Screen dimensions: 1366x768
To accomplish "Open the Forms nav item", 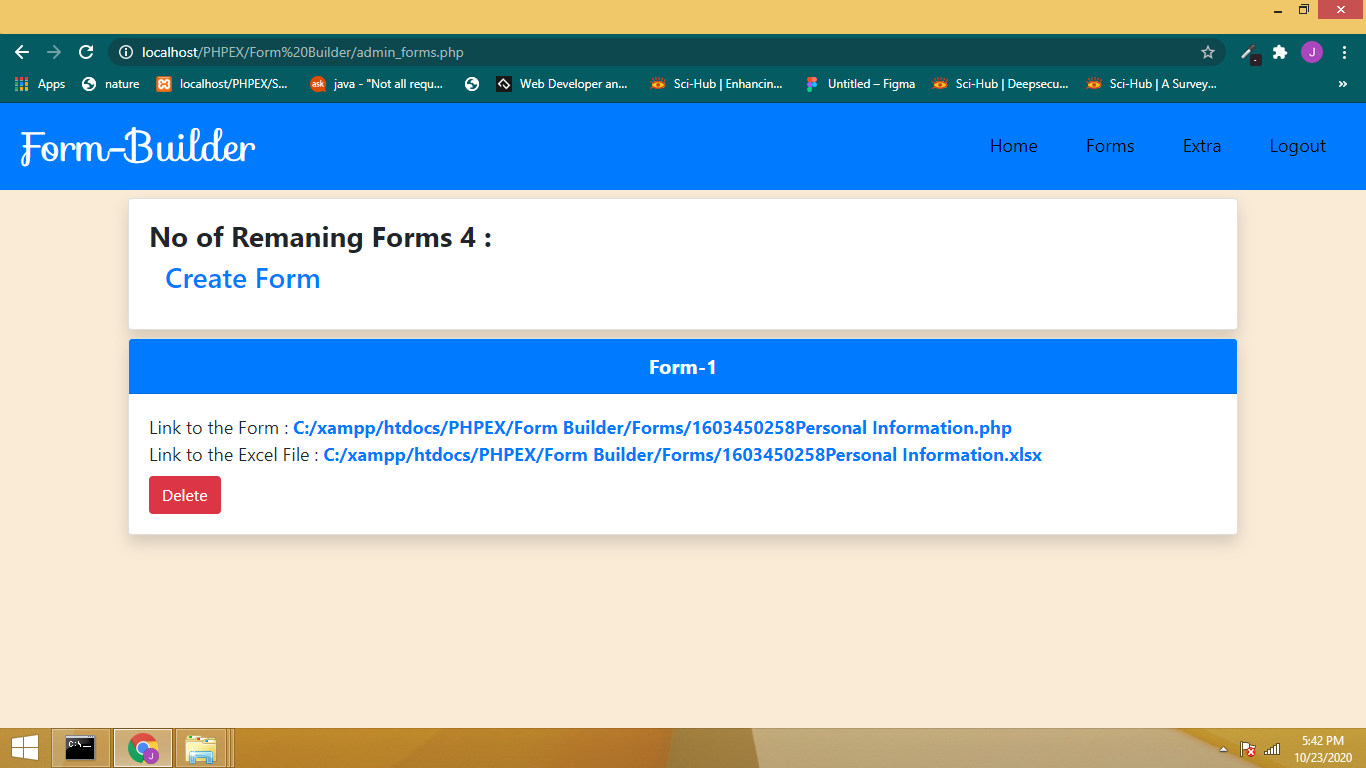I will coord(1110,146).
